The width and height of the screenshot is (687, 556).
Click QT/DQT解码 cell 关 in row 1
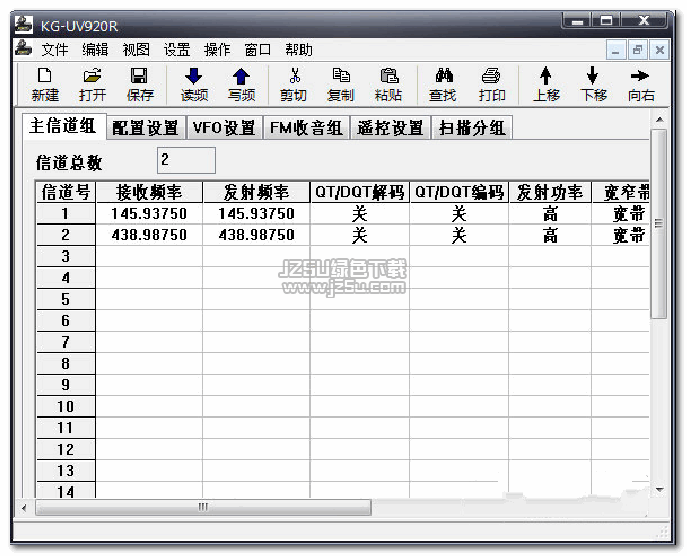tap(360, 214)
